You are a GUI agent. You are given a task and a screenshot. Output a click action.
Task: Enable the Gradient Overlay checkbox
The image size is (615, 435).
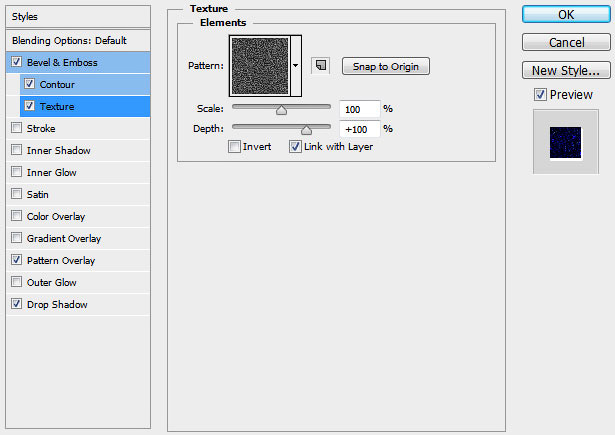pos(16,238)
